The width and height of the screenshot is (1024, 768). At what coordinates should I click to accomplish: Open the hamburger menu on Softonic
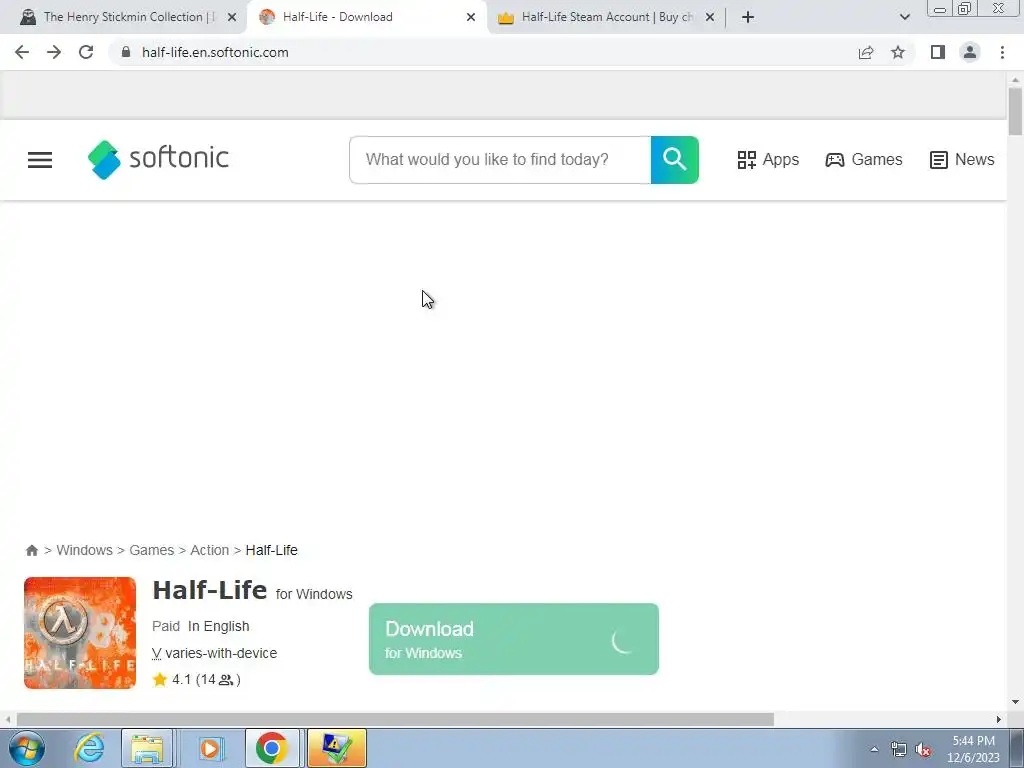40,159
